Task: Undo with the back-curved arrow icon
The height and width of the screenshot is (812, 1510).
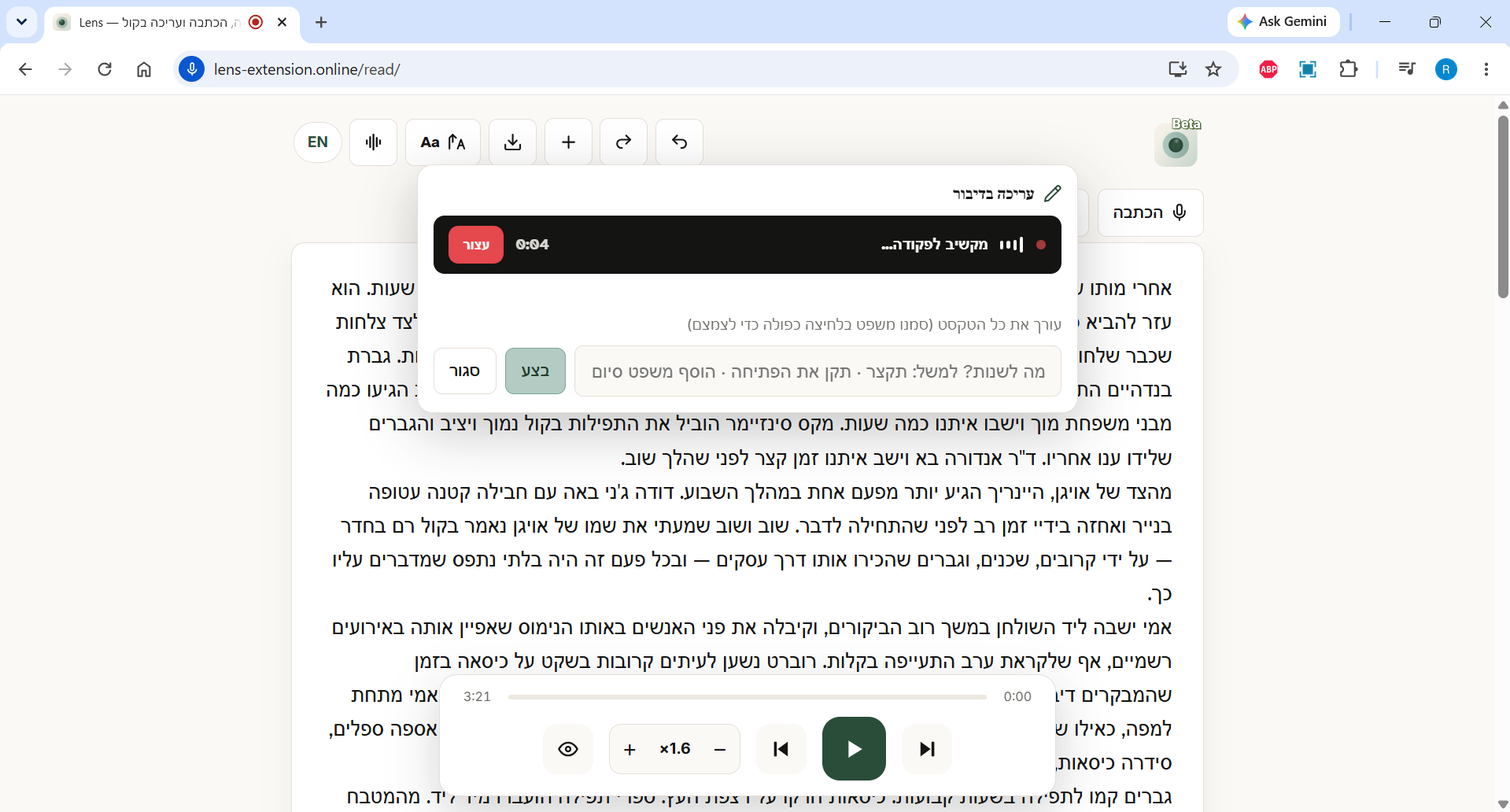Action: [x=680, y=142]
